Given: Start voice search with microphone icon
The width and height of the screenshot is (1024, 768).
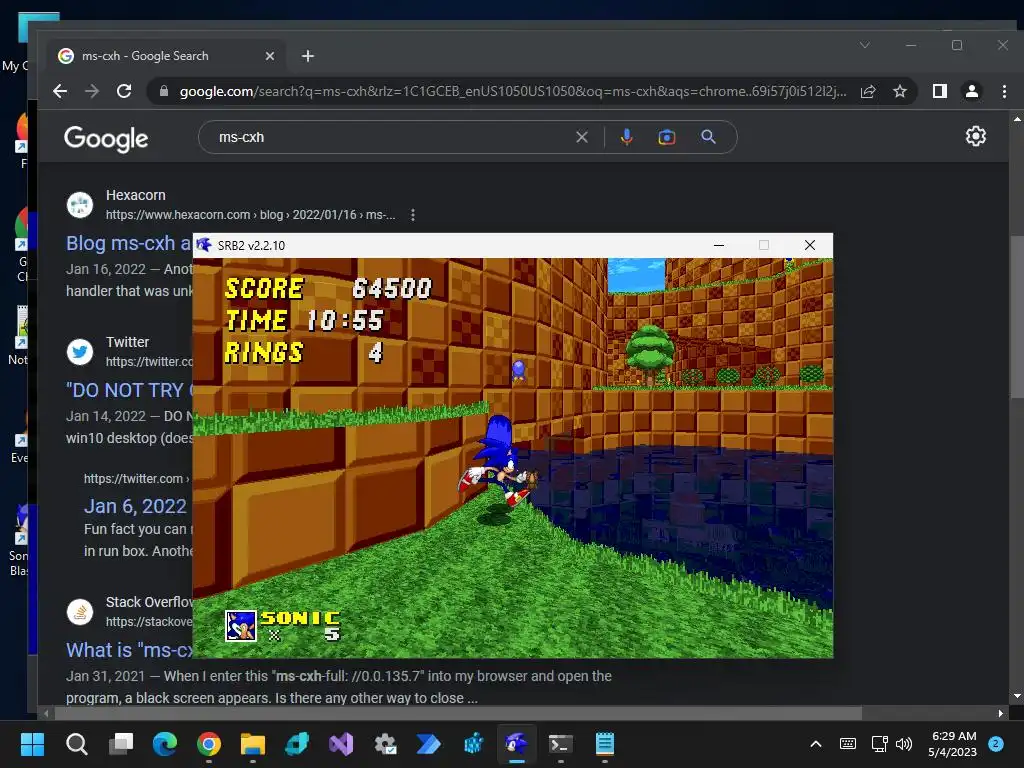Looking at the screenshot, I should [x=626, y=137].
